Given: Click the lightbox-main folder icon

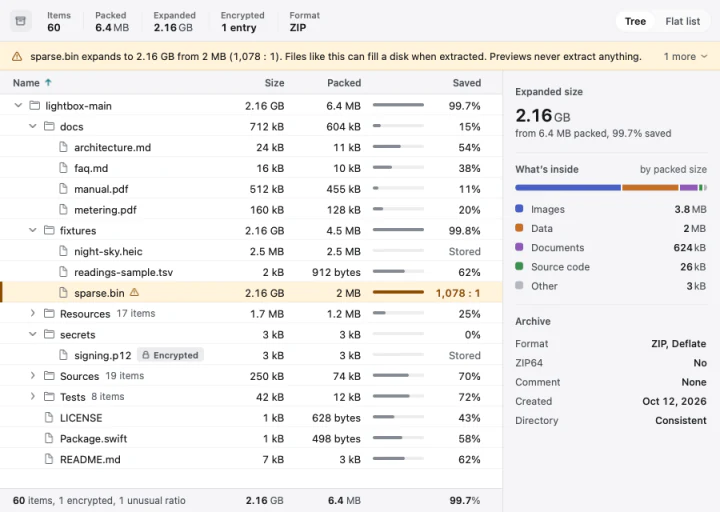Looking at the screenshot, I should tap(34, 106).
